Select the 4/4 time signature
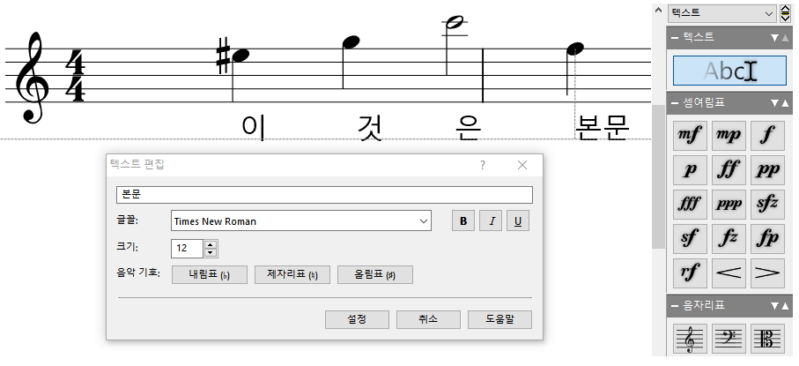The width and height of the screenshot is (799, 366). tap(75, 75)
